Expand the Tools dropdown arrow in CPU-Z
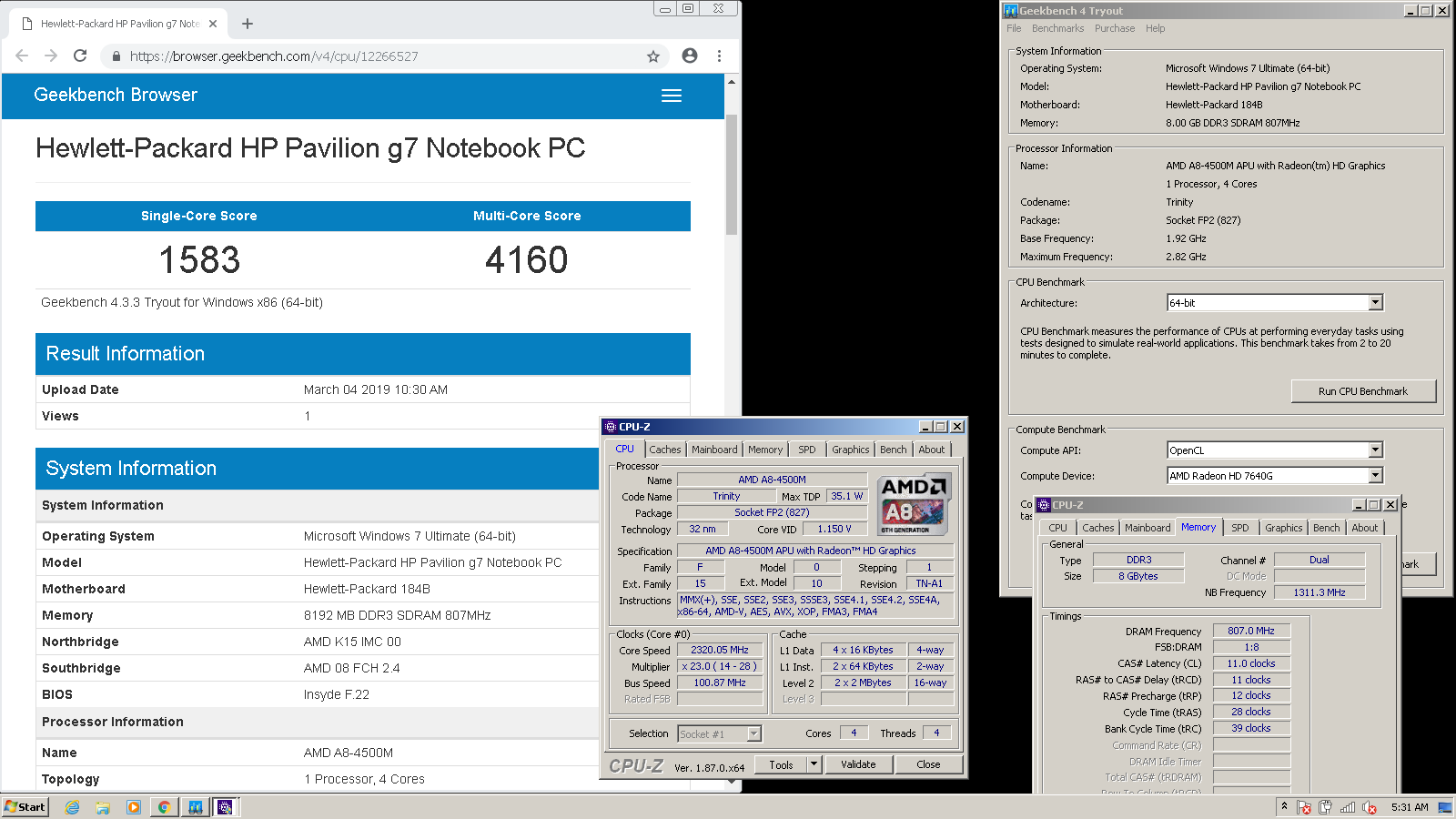Screen dimensions: 1456x819 [x=814, y=764]
